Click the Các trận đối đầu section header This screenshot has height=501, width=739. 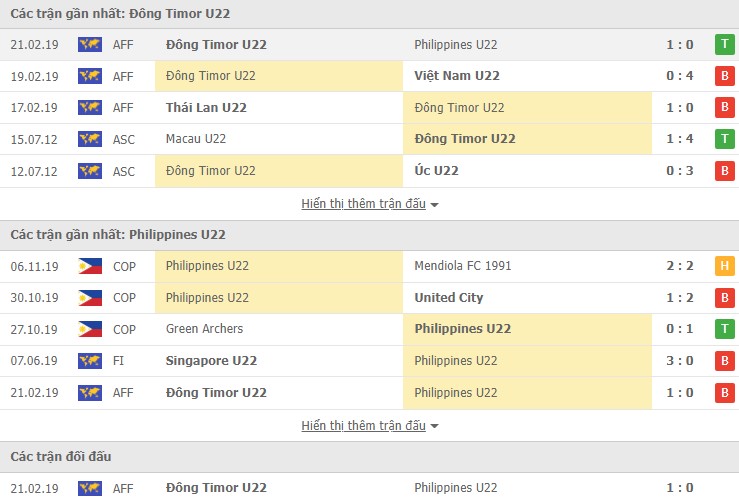[x=61, y=457]
